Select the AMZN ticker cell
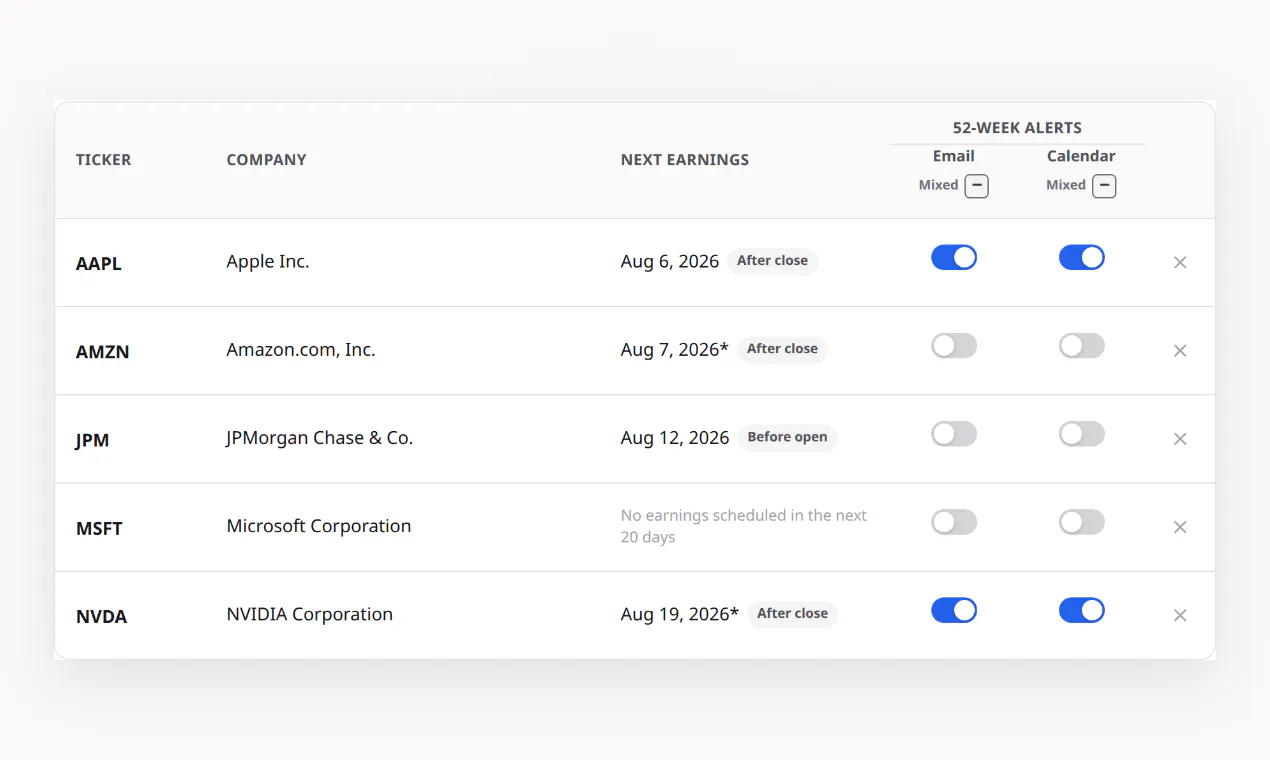This screenshot has height=760, width=1270. (x=102, y=352)
